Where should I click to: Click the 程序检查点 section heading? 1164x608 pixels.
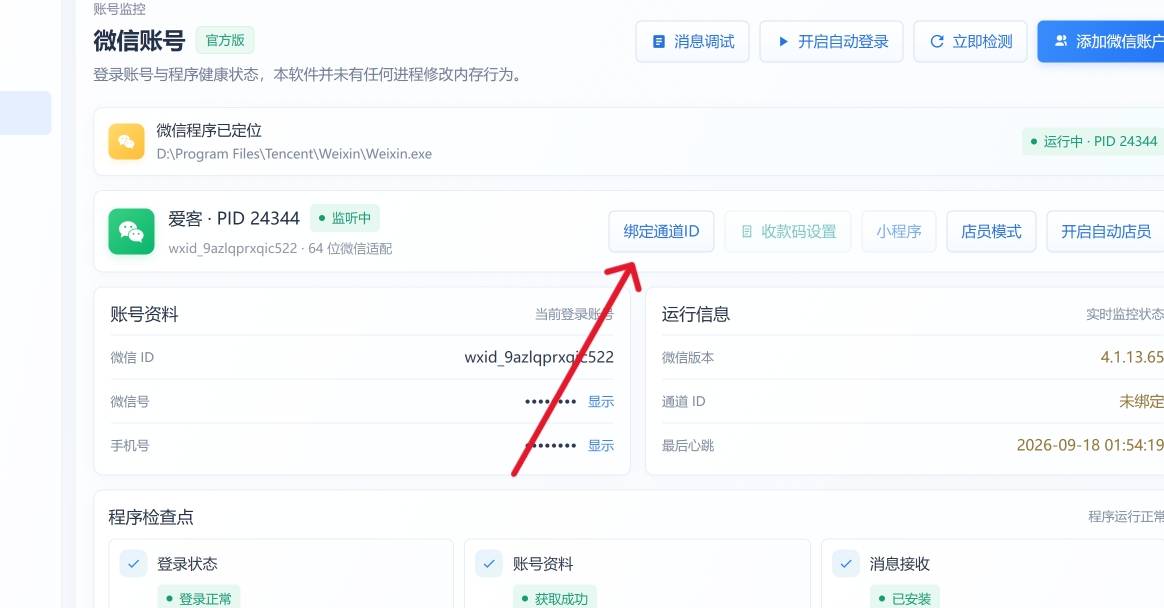point(151,517)
